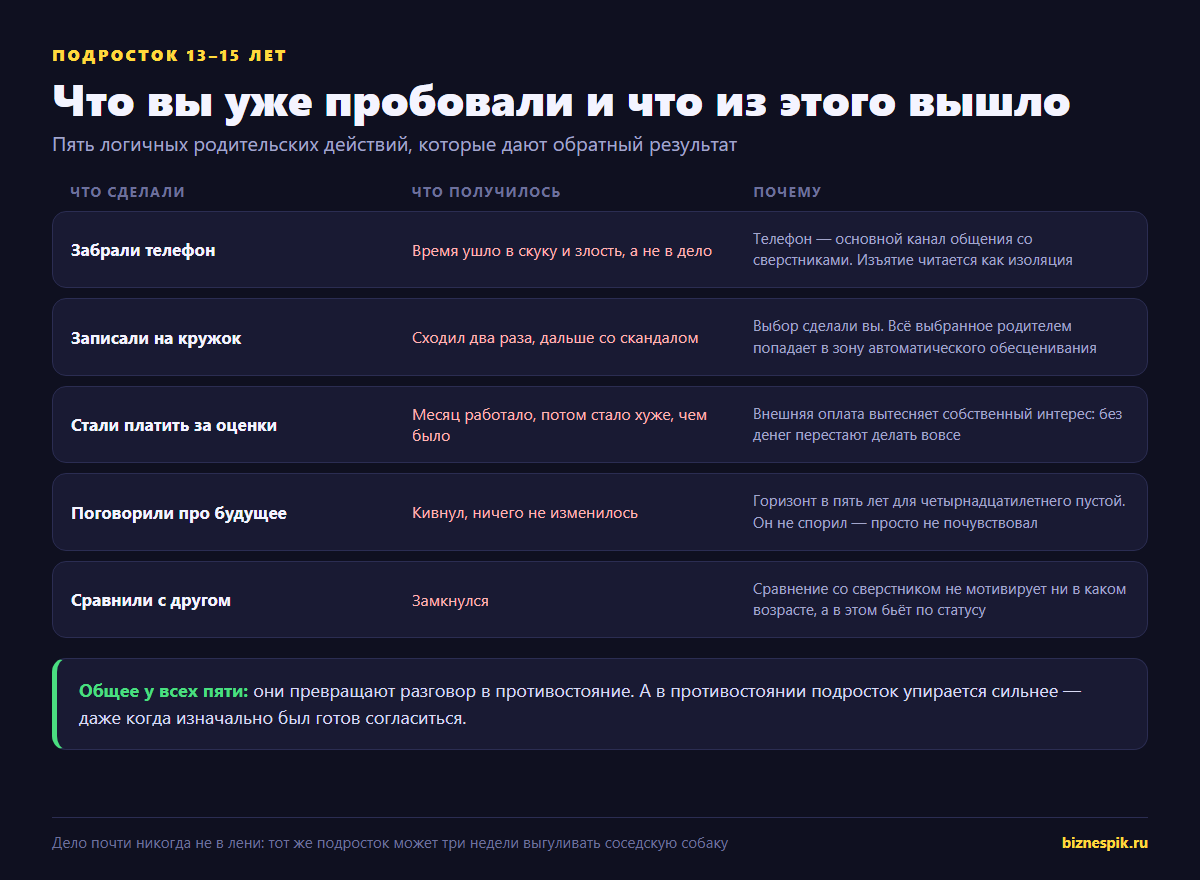Click the biznespik.ru link in the footer
Screen dimensions: 1200x880
point(1105,843)
